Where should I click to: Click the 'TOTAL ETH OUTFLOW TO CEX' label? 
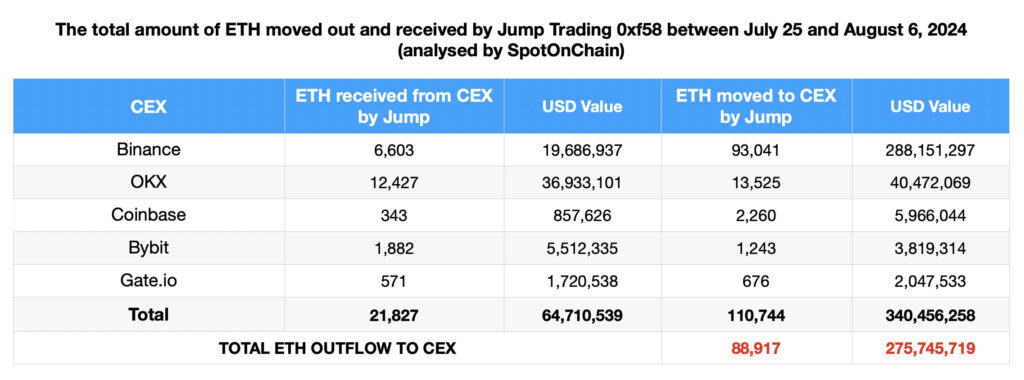(x=337, y=348)
